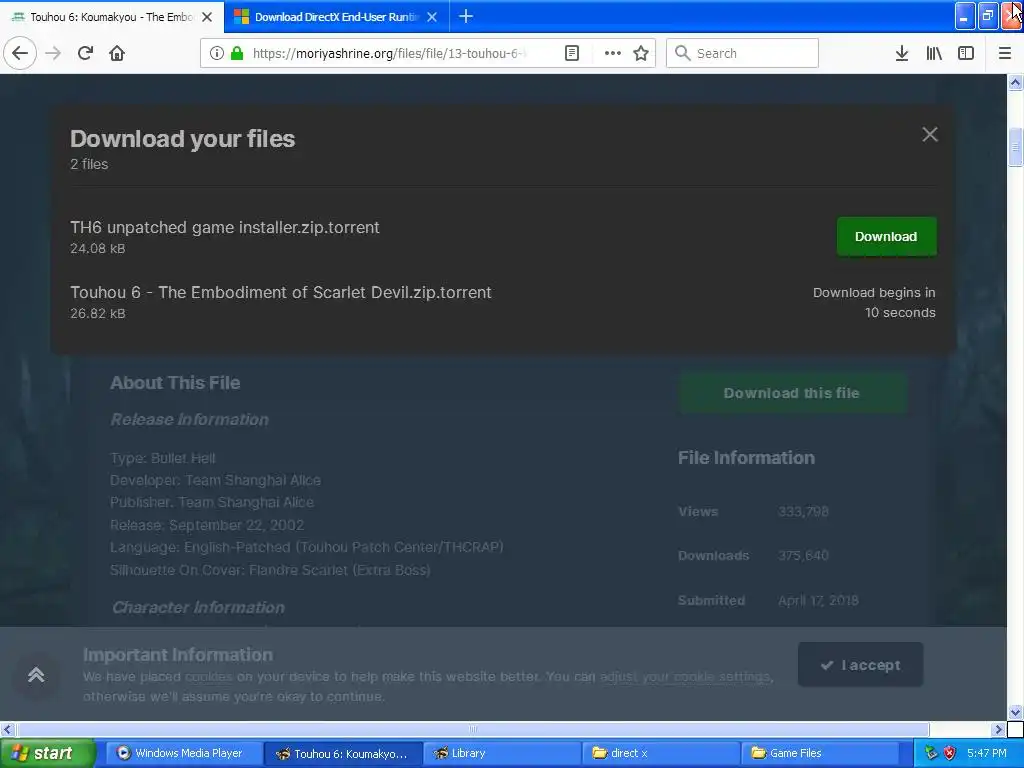
Task: Click the forward navigation arrow
Action: pyautogui.click(x=53, y=53)
